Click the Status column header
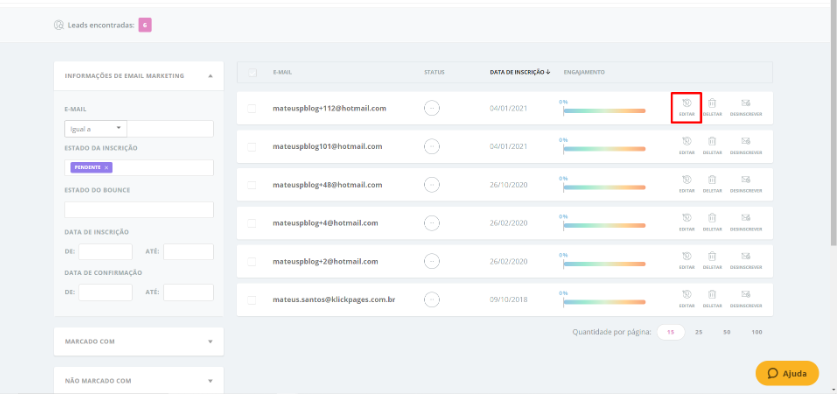838x396 pixels. coord(434,72)
